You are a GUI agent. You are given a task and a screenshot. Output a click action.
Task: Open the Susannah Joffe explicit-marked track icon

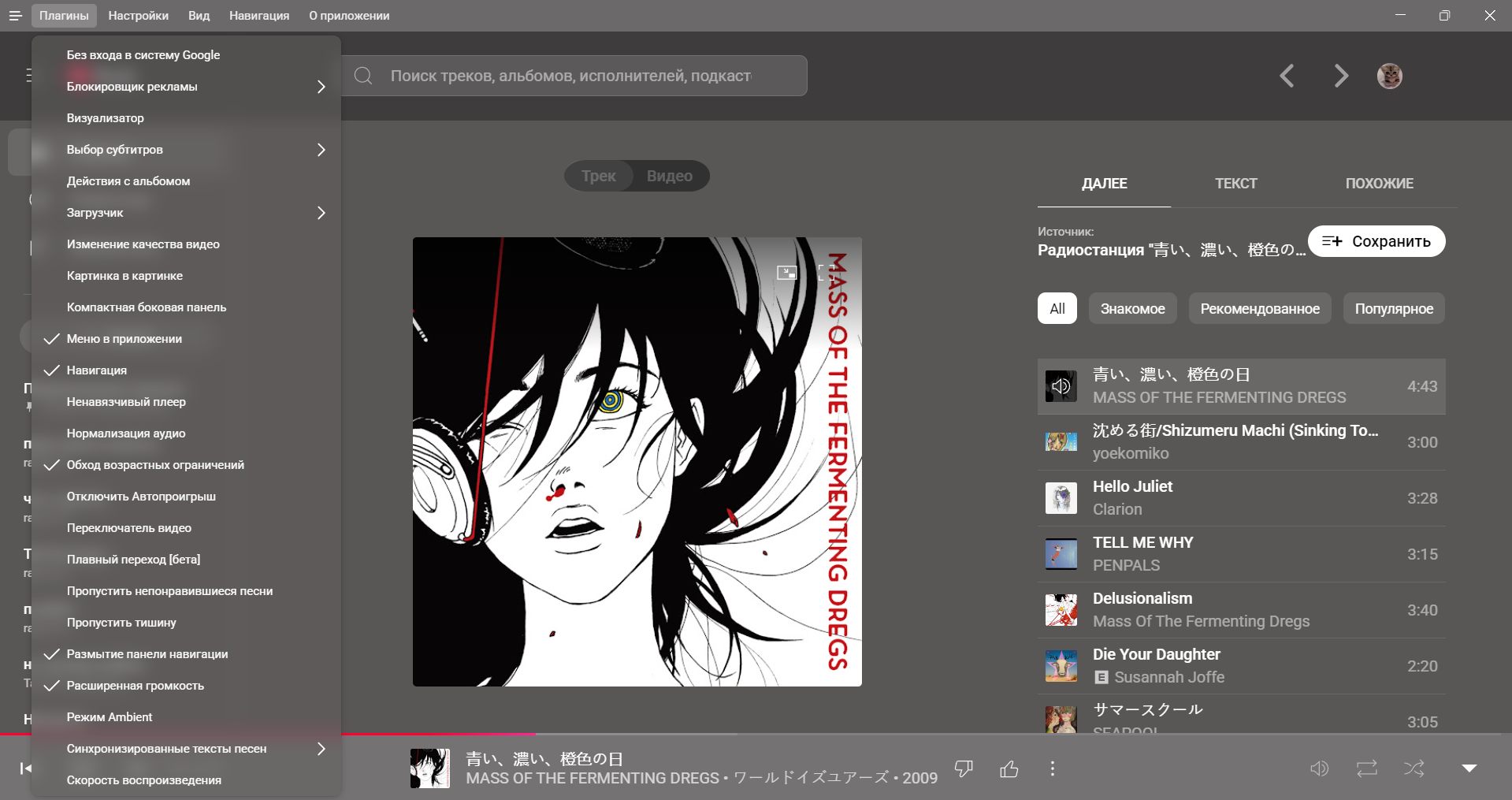1101,677
